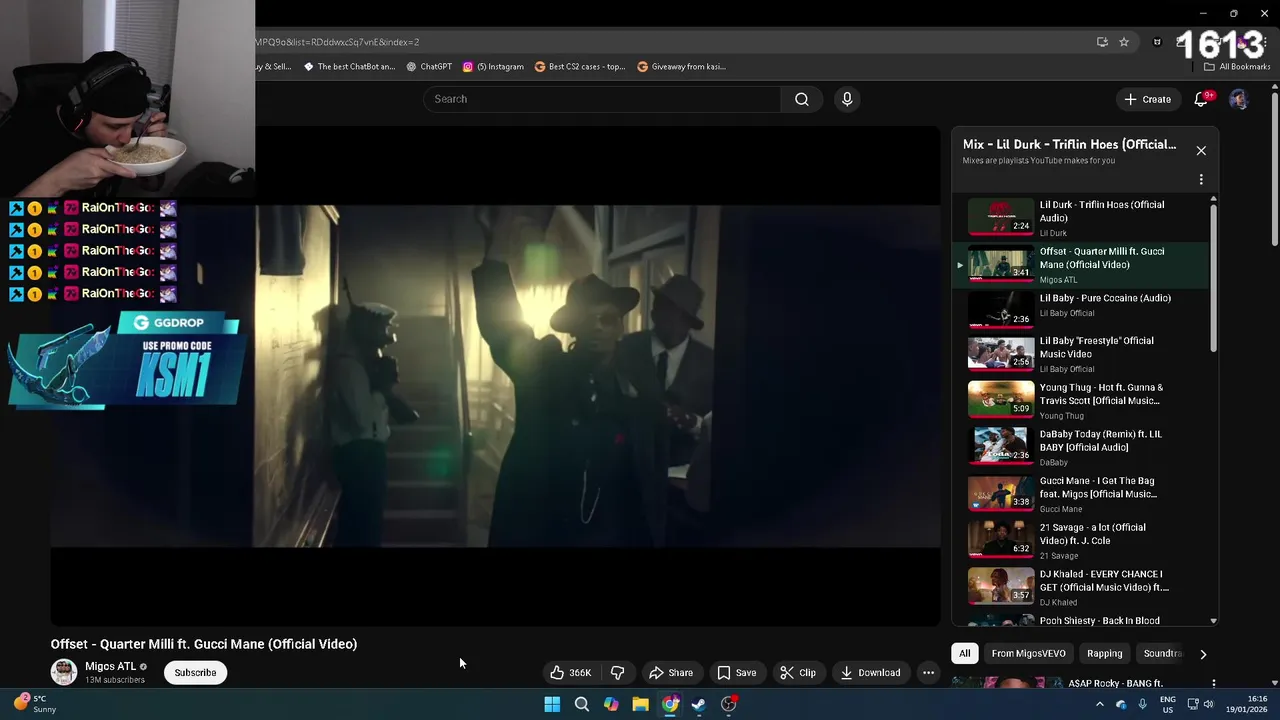
Task: Open the (5) Instagram bookmark
Action: (x=493, y=67)
